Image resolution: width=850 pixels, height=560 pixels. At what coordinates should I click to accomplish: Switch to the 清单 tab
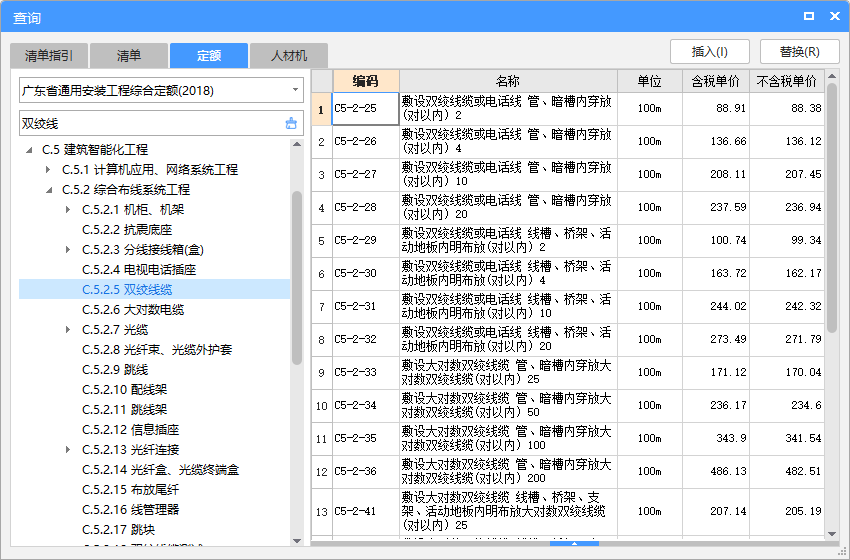tap(129, 55)
